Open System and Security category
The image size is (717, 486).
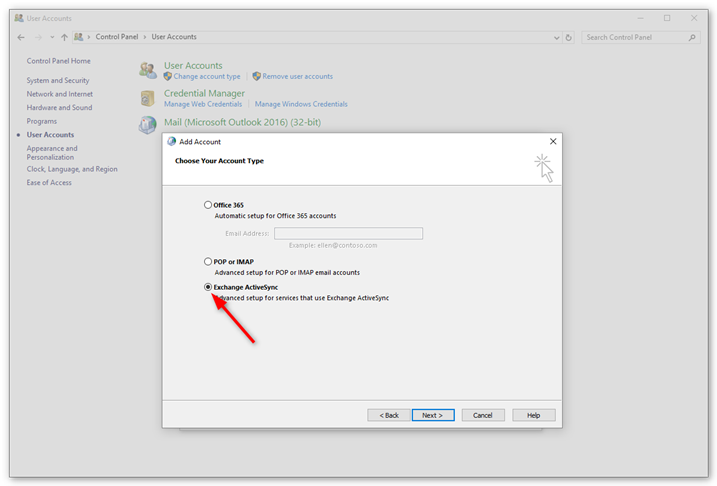[58, 80]
